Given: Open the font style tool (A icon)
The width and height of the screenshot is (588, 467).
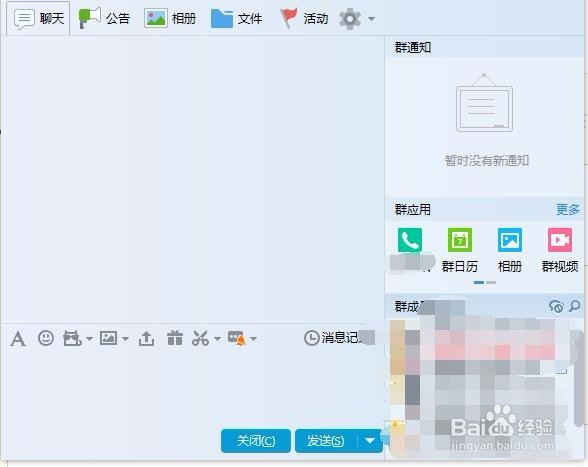Looking at the screenshot, I should coord(18,339).
